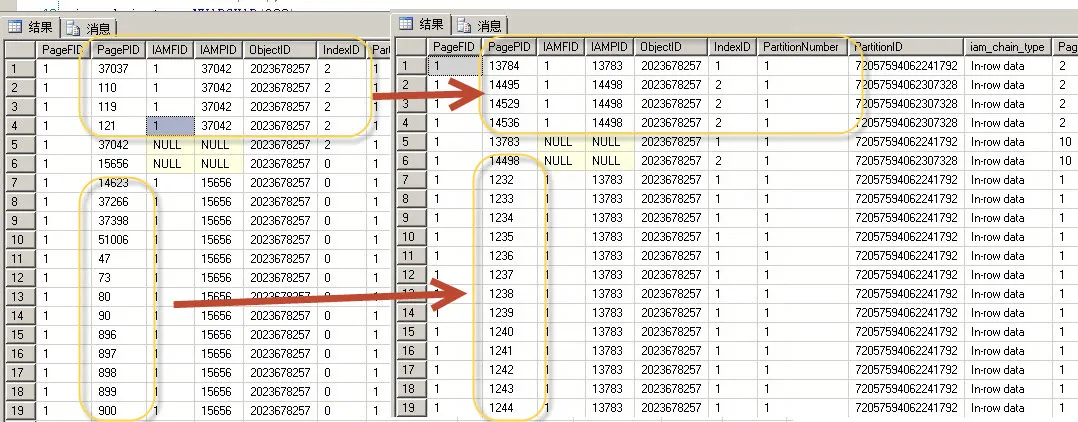Click the ObjectID column header in the right grid
This screenshot has width=1078, height=422.
click(x=671, y=47)
